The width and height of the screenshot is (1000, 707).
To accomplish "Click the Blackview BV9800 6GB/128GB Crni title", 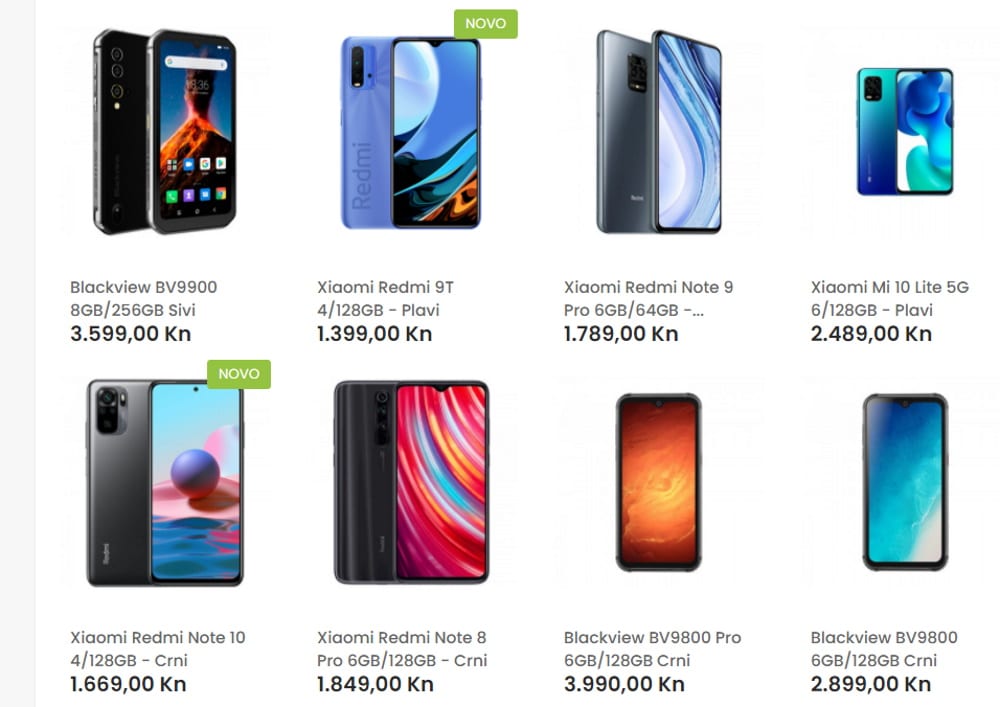I will [x=884, y=649].
